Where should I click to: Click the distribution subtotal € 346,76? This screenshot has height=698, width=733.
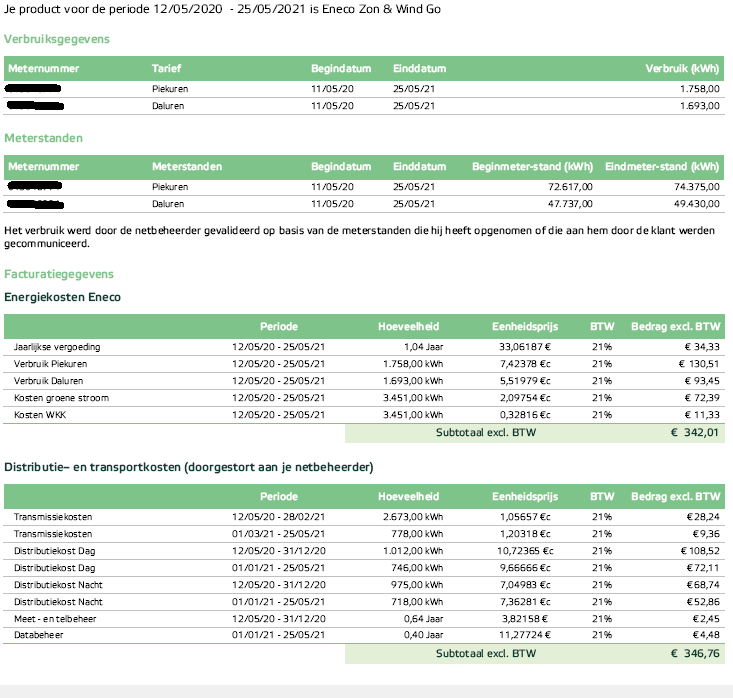click(694, 653)
